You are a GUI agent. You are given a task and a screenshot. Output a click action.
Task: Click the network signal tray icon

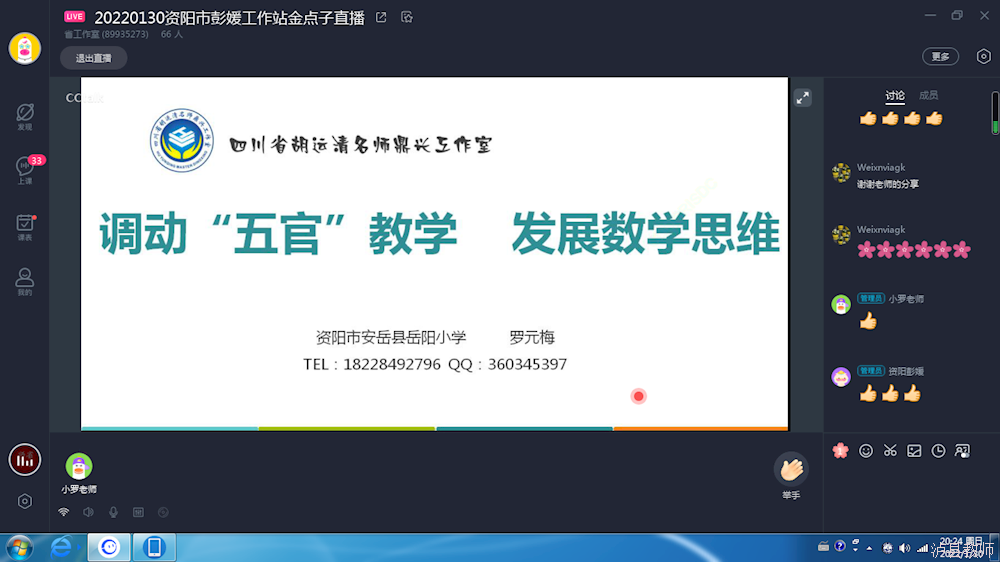[x=922, y=548]
